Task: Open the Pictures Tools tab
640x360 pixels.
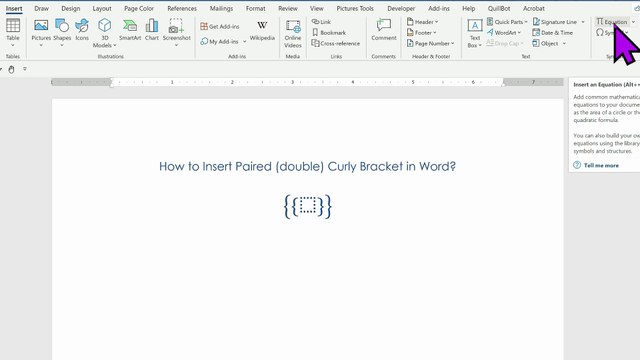Action: pyautogui.click(x=355, y=8)
